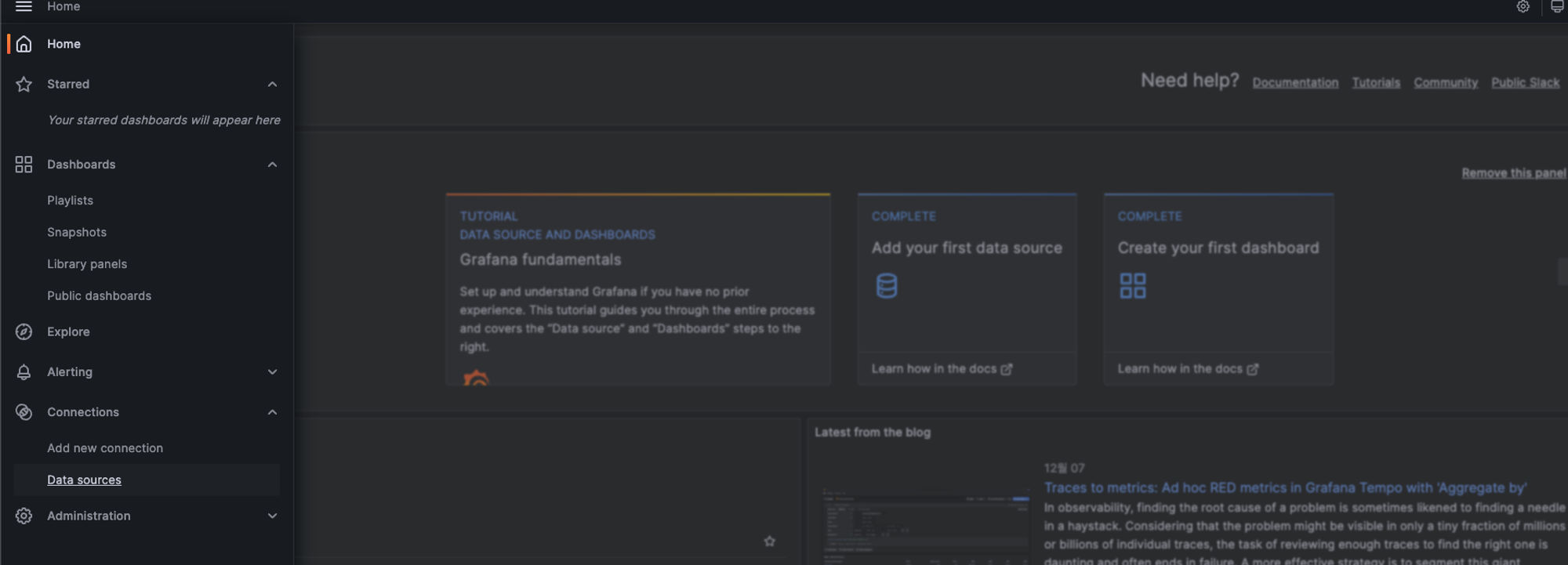Click the grid icon on first dashboard card
The height and width of the screenshot is (565, 1568).
click(x=1133, y=286)
